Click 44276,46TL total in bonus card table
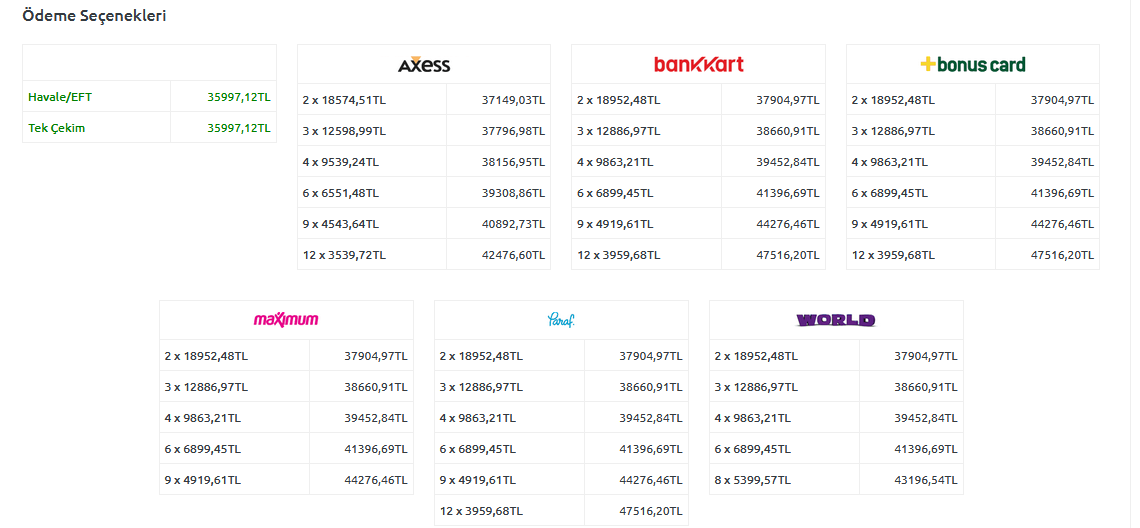The height and width of the screenshot is (528, 1140). 1062,224
